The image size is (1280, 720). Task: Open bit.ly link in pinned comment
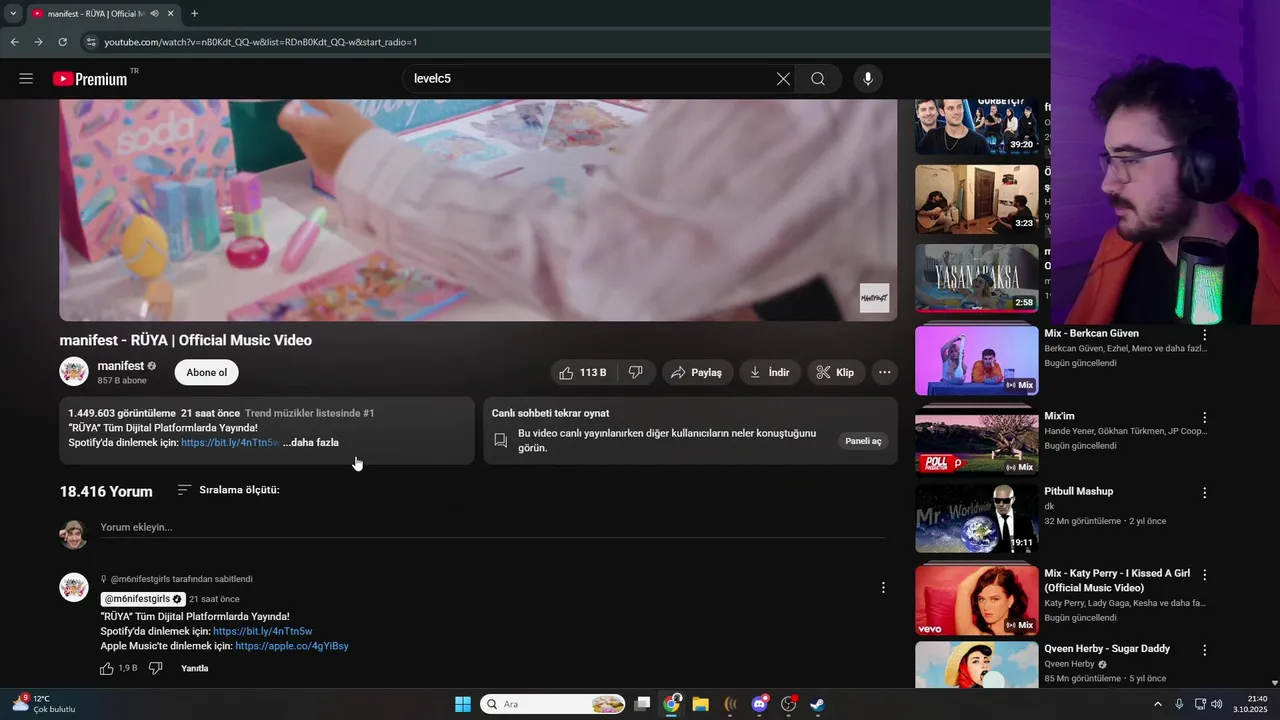point(263,632)
